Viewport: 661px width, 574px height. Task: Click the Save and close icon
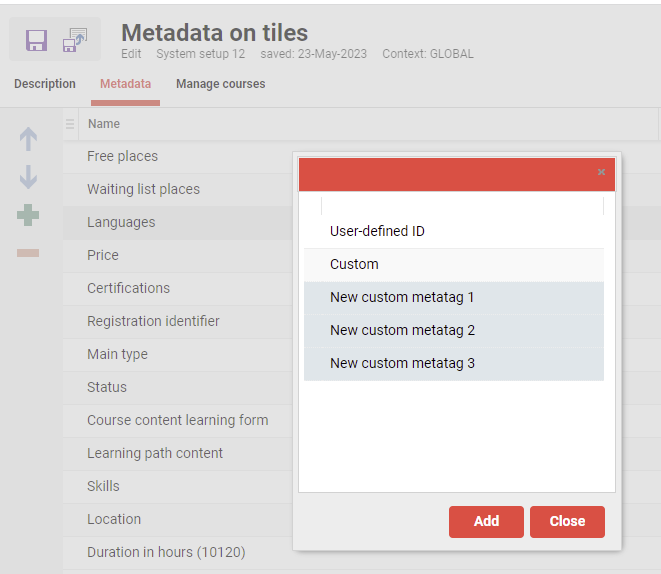tap(75, 40)
